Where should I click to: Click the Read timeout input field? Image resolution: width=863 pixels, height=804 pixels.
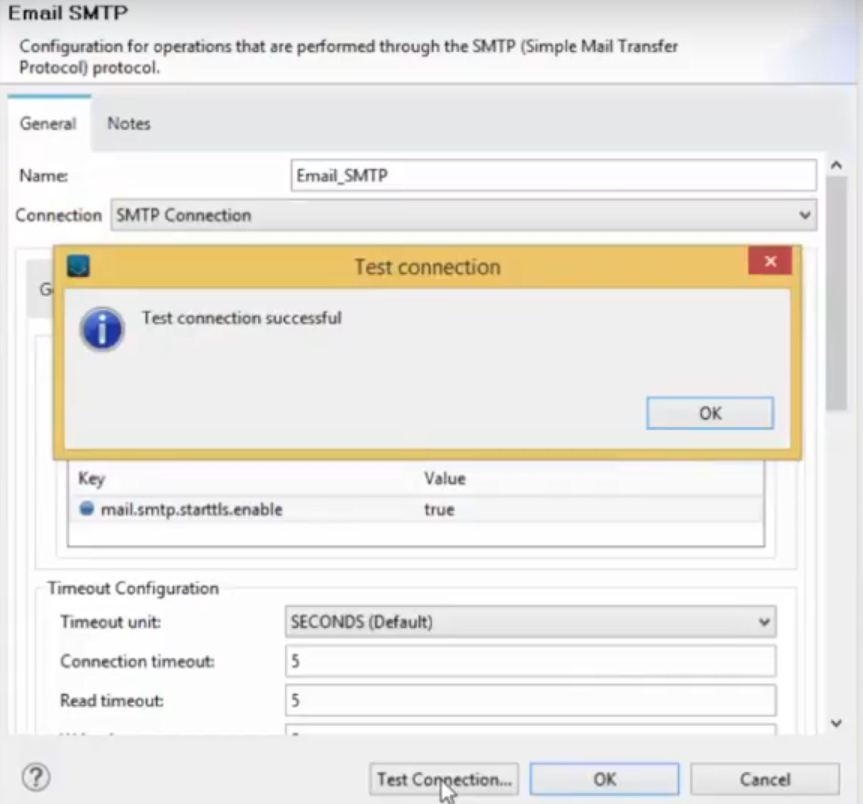[x=530, y=700]
